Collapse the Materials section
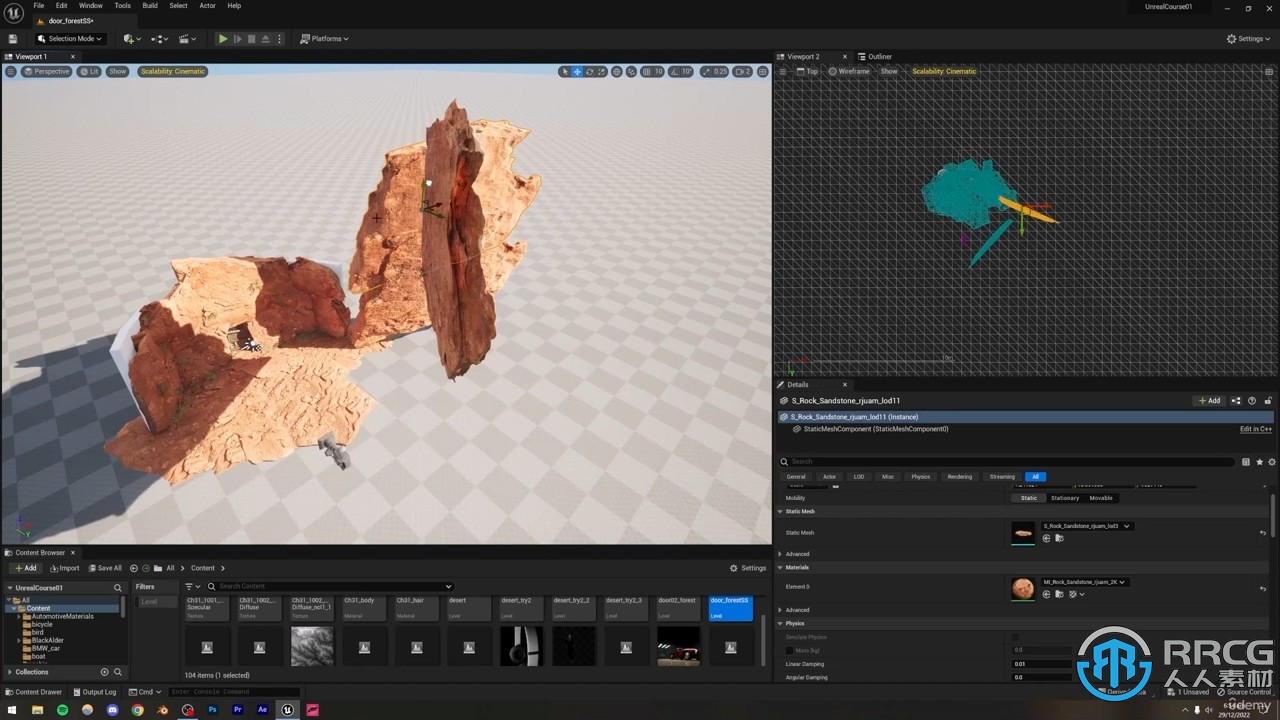 coord(781,567)
